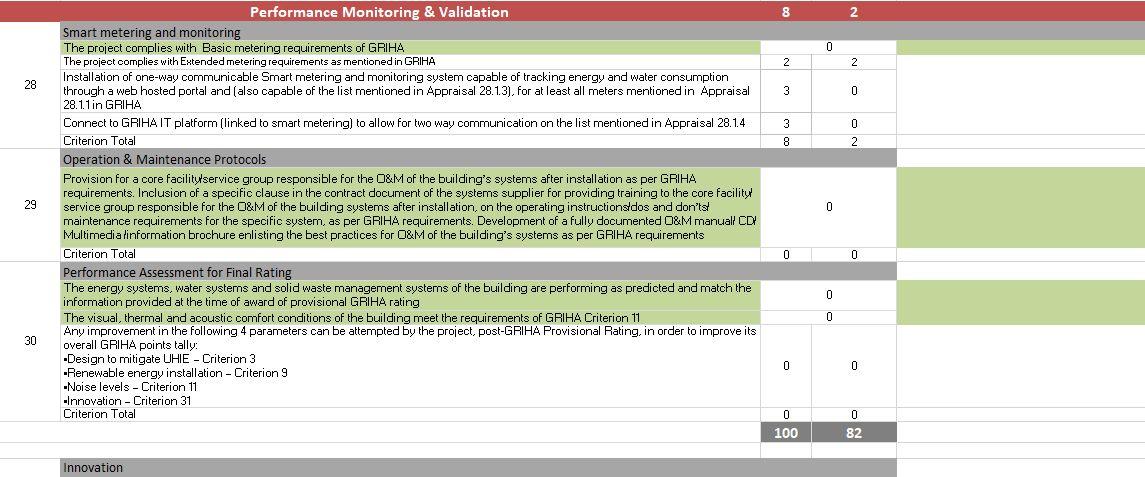The image size is (1145, 477).
Task: Click the 0 score for acoustic comfort row
Action: click(x=829, y=317)
